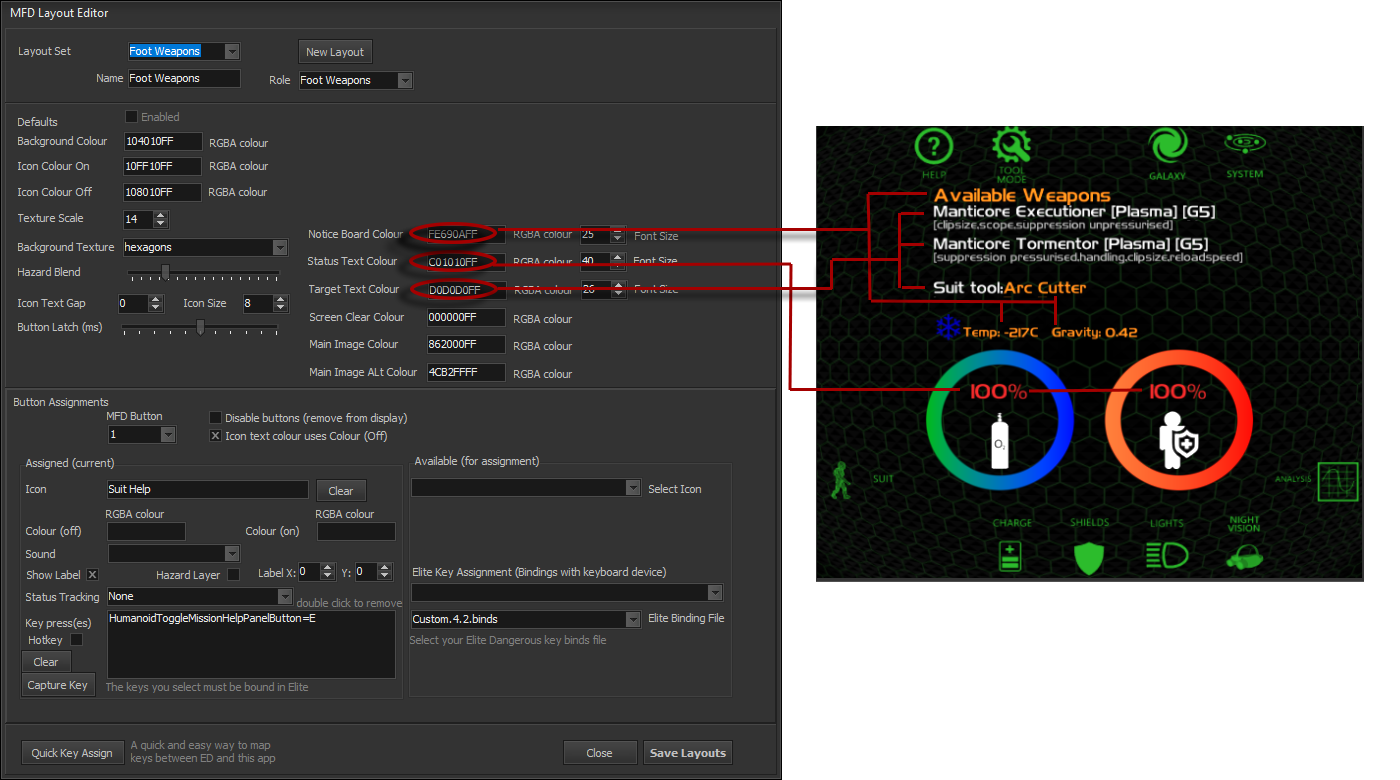Activate the Night Vision icon
Screen dimensions: 1400x780
tap(1244, 558)
